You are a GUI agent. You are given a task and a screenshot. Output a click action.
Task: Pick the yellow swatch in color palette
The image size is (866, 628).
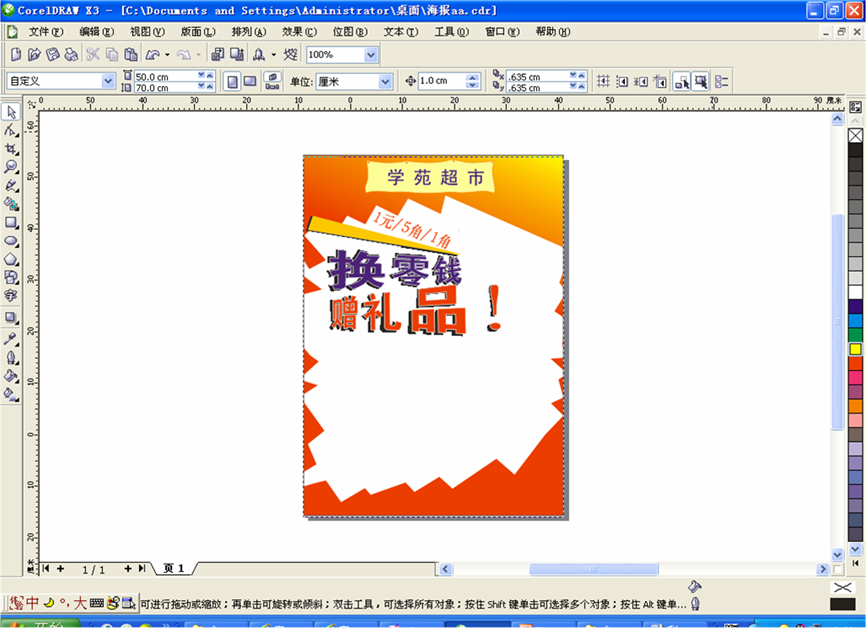pyautogui.click(x=855, y=349)
